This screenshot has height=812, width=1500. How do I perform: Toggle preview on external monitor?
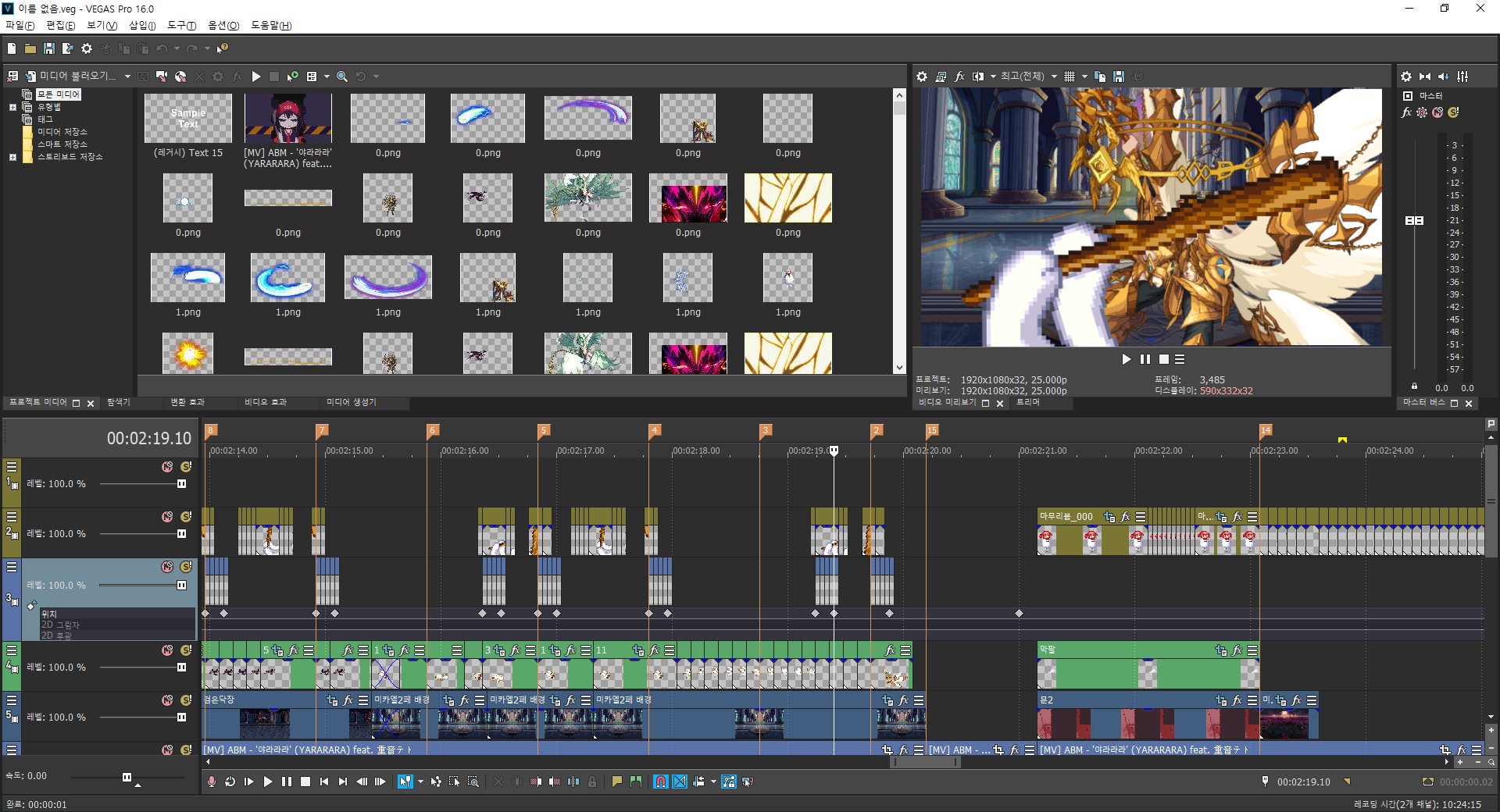[x=941, y=77]
